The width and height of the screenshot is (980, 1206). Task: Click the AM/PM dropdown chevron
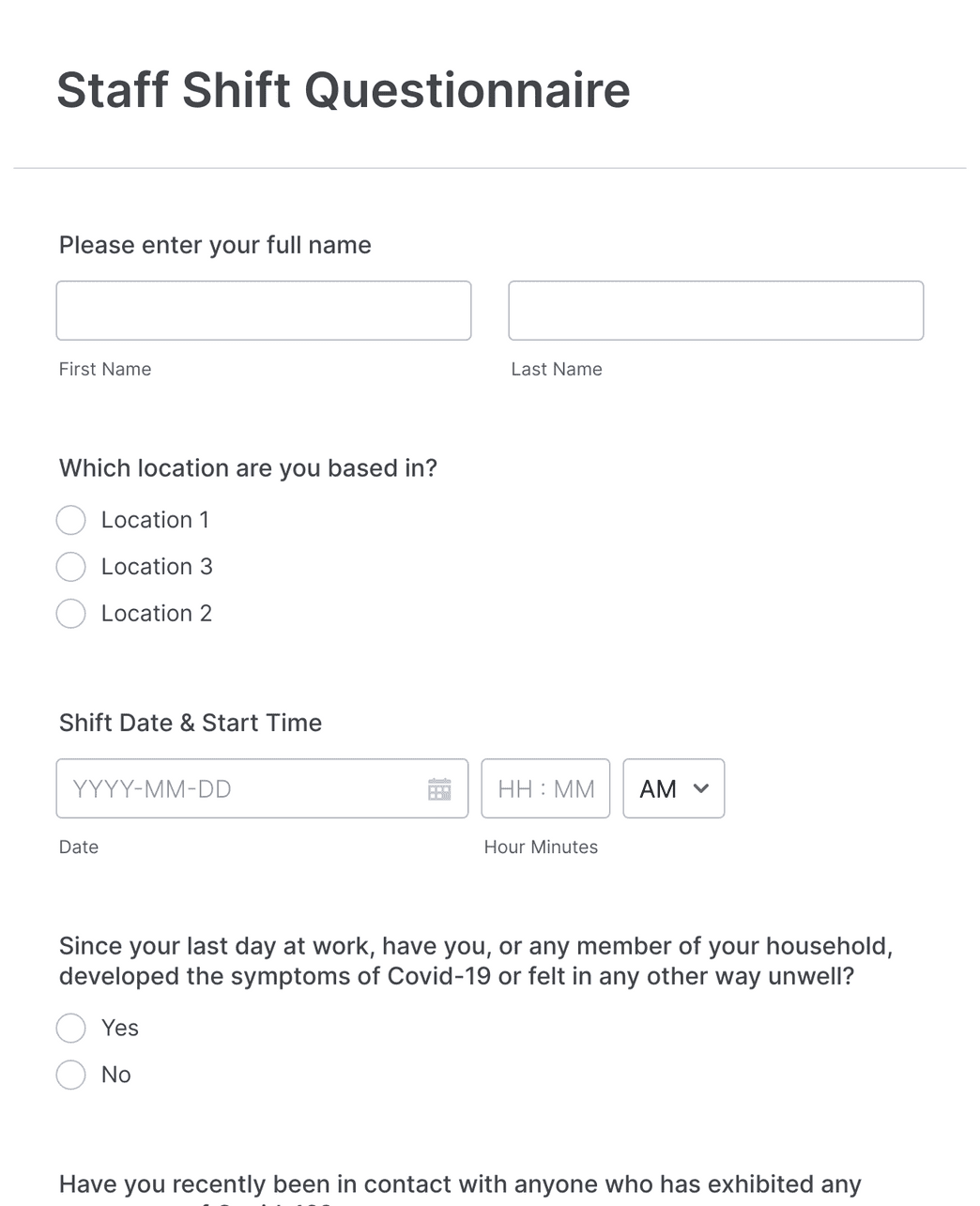(x=700, y=788)
